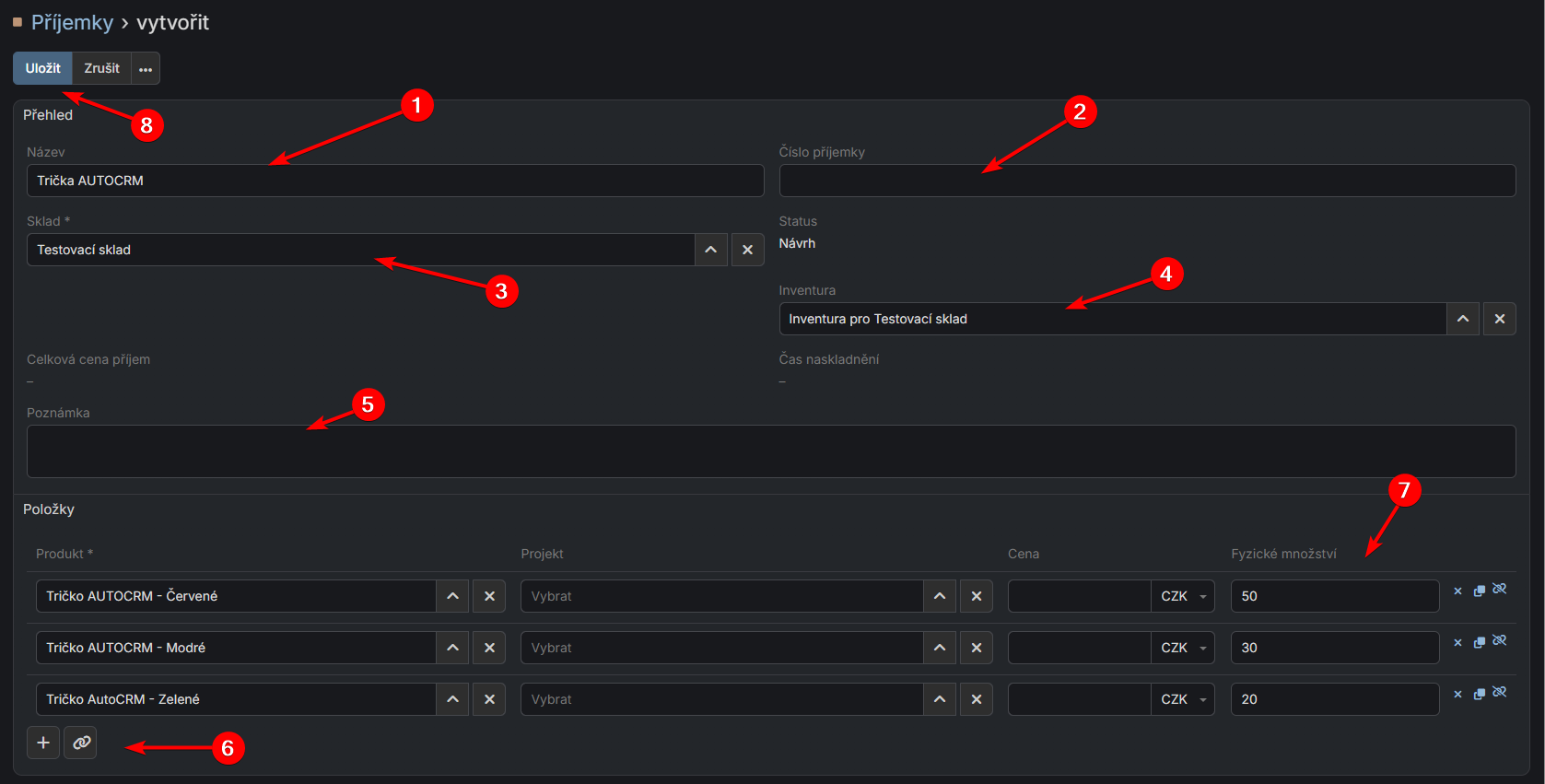The width and height of the screenshot is (1545, 784).
Task: Save the receipt with Uložit
Action: click(x=42, y=68)
